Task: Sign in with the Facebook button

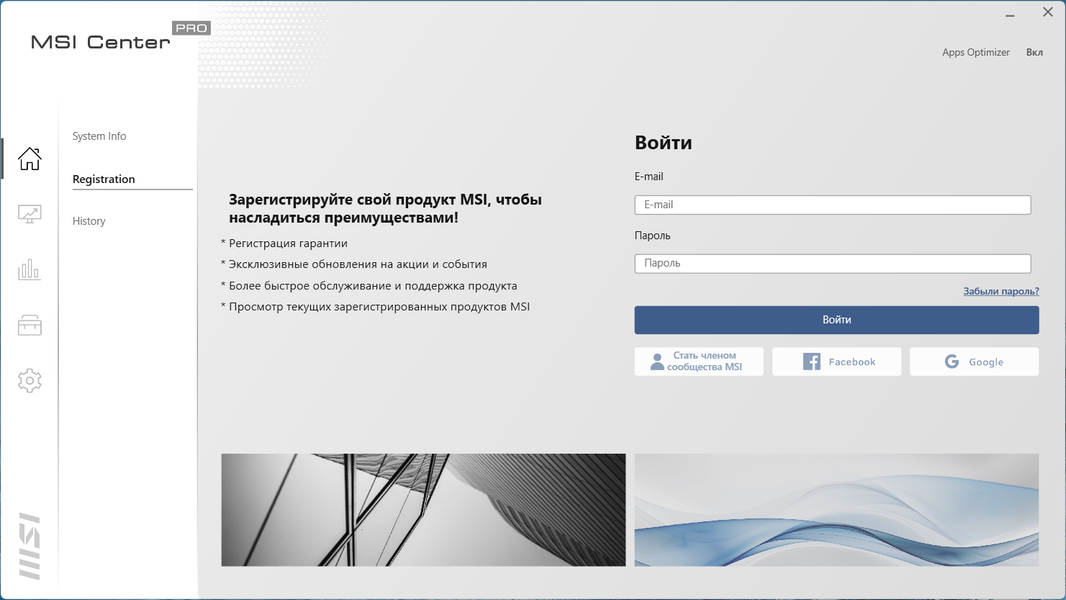Action: click(836, 361)
